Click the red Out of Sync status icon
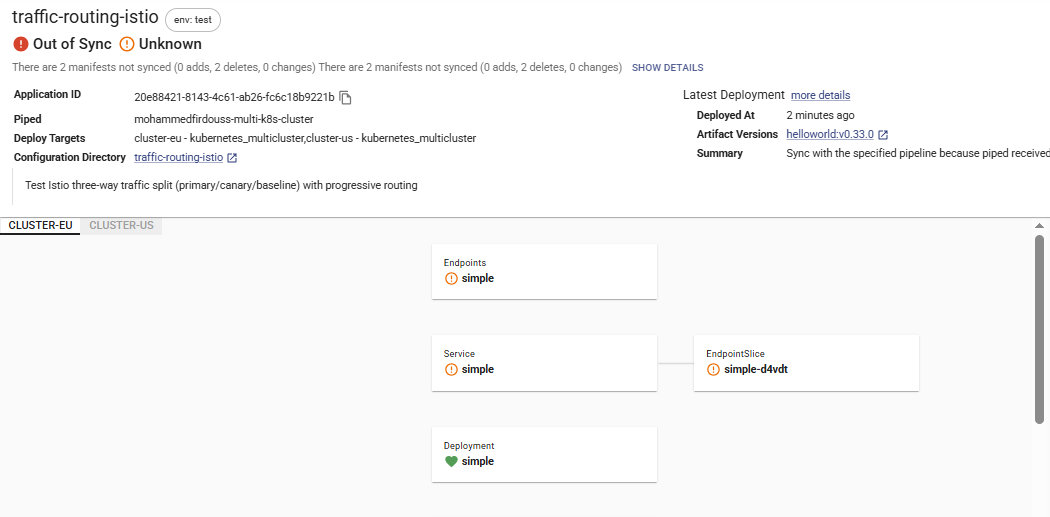The height and width of the screenshot is (517, 1050). click(21, 44)
